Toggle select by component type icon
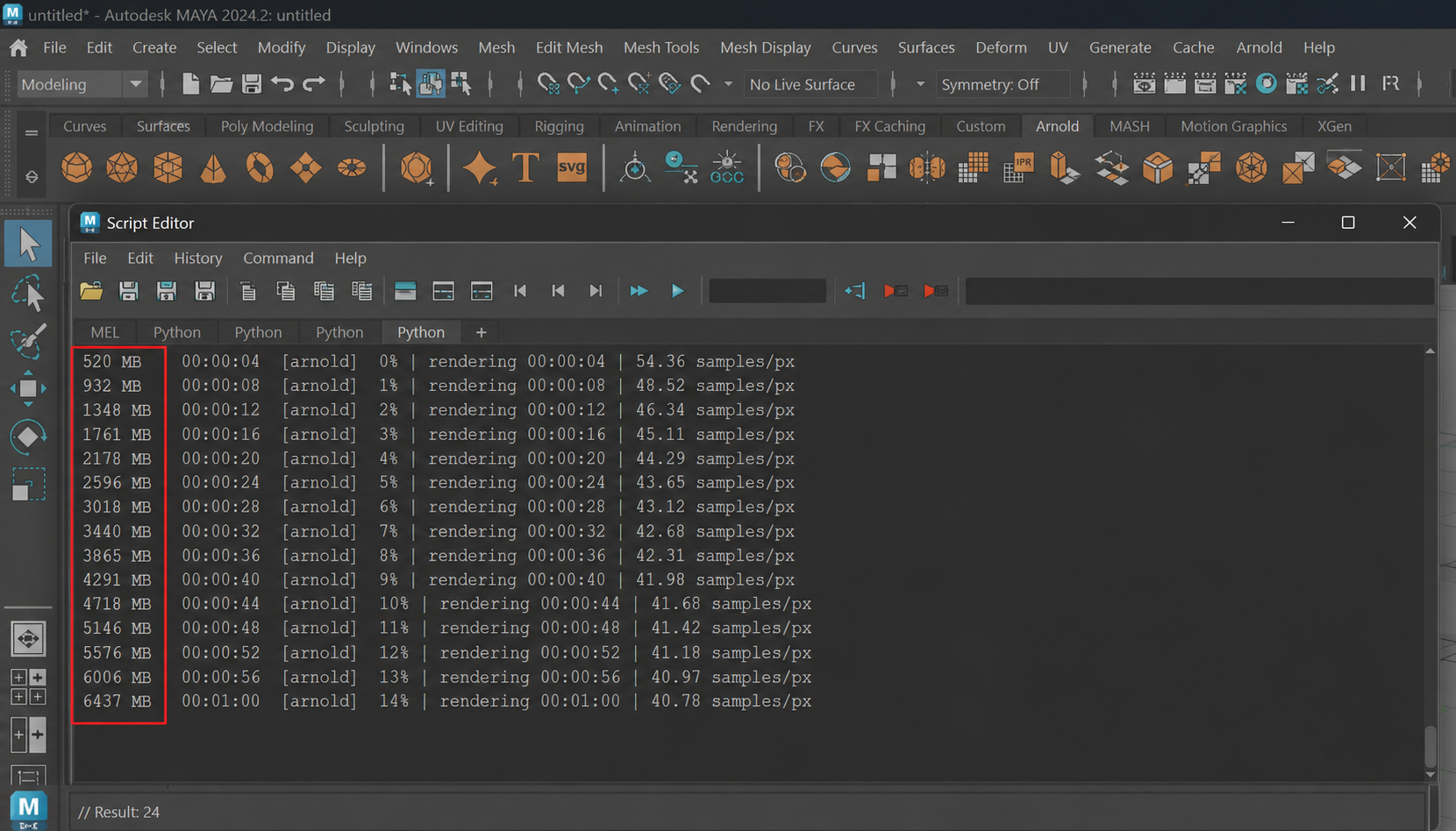Viewport: 1456px width, 831px height. pyautogui.click(x=460, y=84)
